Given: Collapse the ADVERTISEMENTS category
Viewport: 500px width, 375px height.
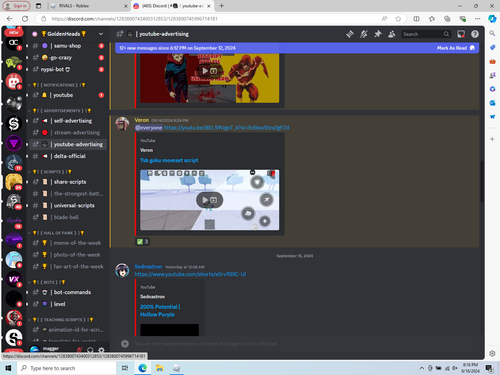Looking at the screenshot, I should pos(60,111).
